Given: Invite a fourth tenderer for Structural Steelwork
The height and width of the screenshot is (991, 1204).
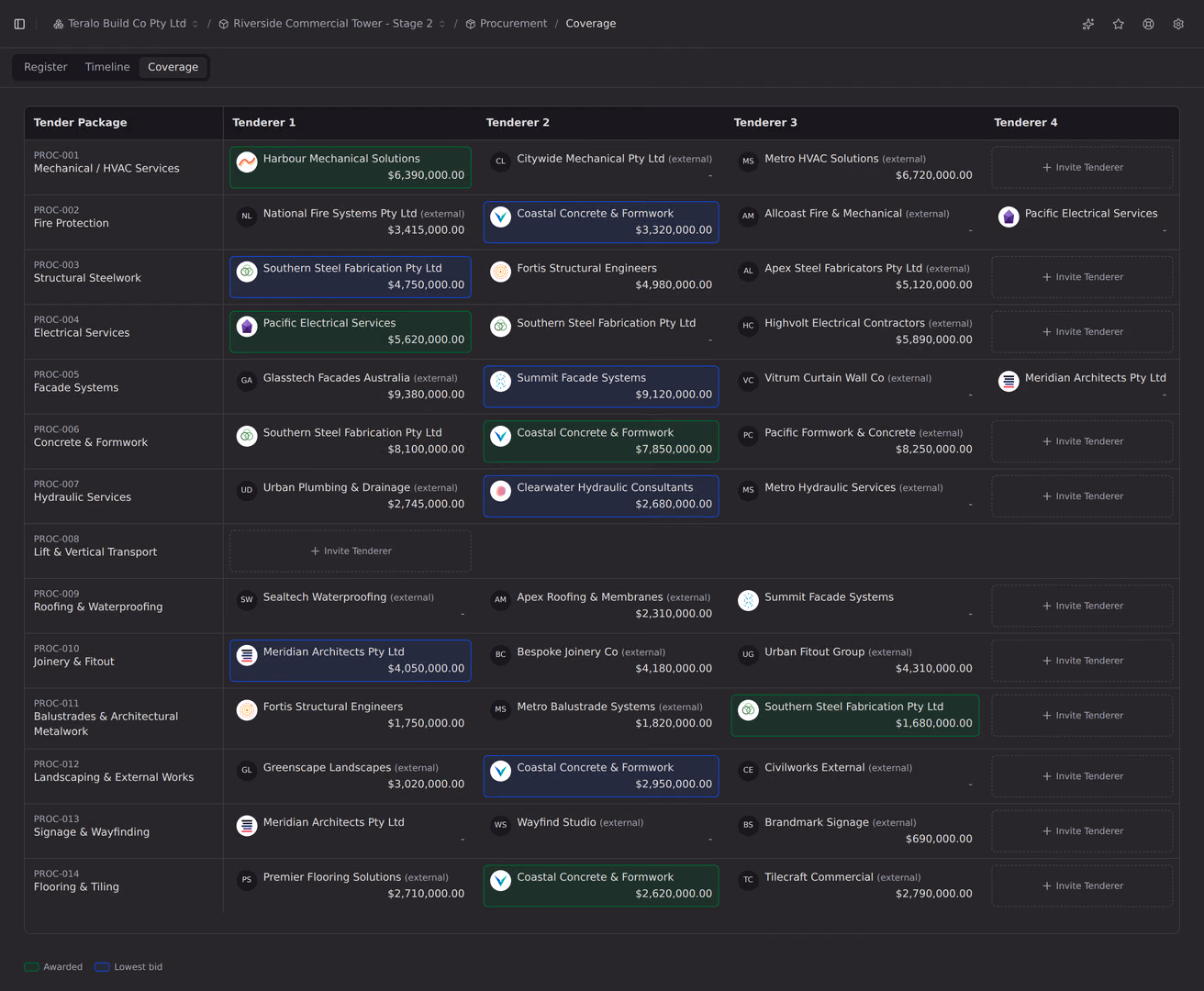Looking at the screenshot, I should coord(1082,277).
